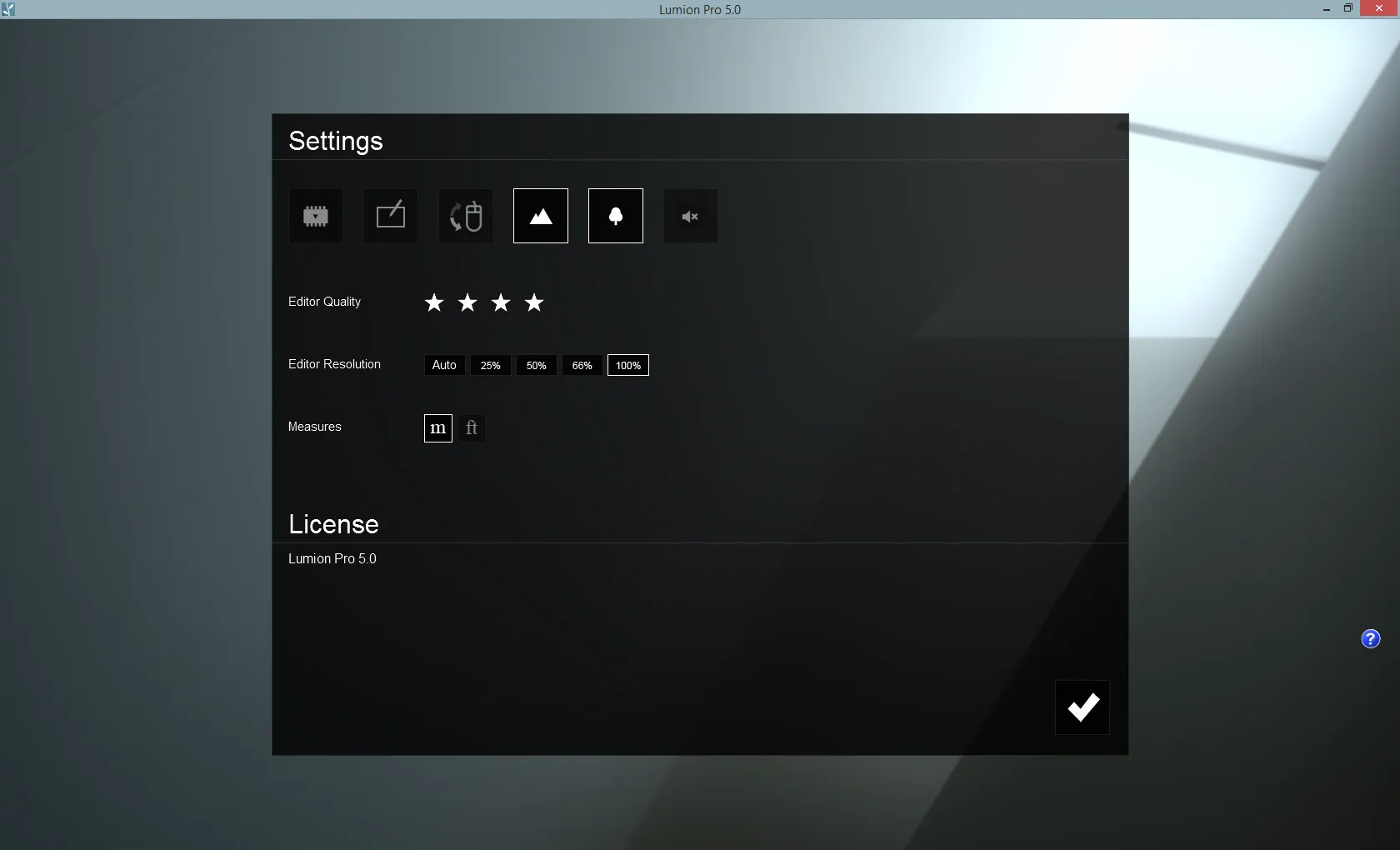
Task: Toggle the mute sound setting
Action: (691, 216)
